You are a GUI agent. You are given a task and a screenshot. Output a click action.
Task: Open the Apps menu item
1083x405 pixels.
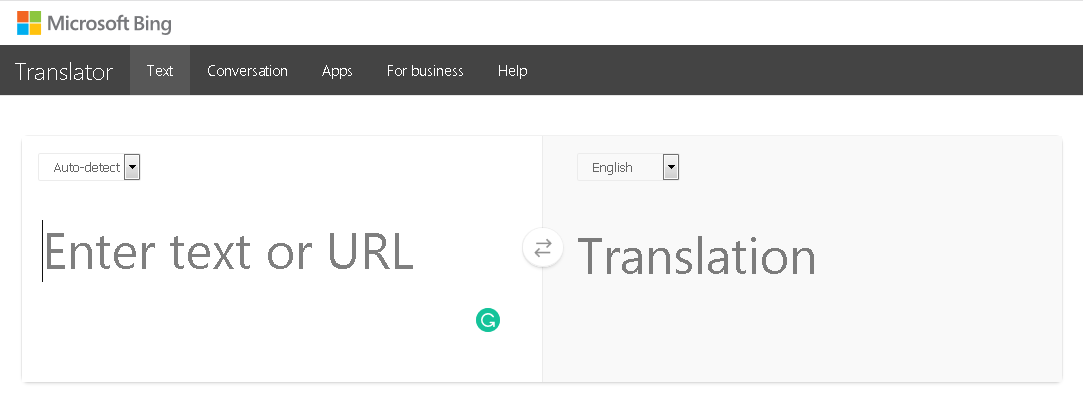click(337, 70)
